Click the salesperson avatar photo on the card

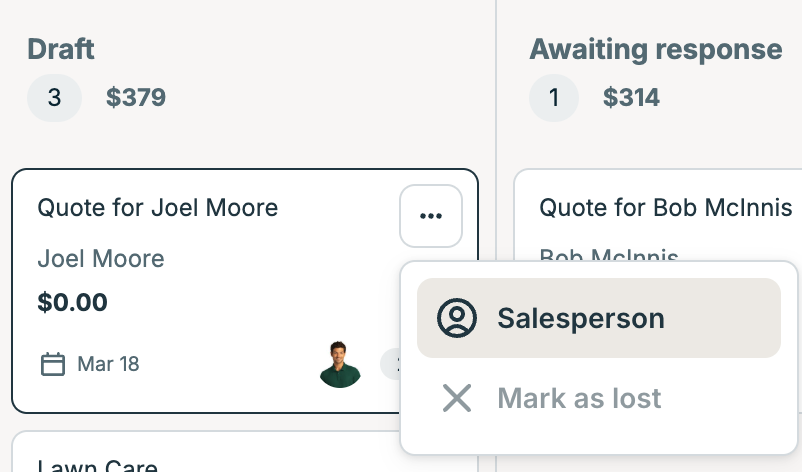tap(340, 364)
